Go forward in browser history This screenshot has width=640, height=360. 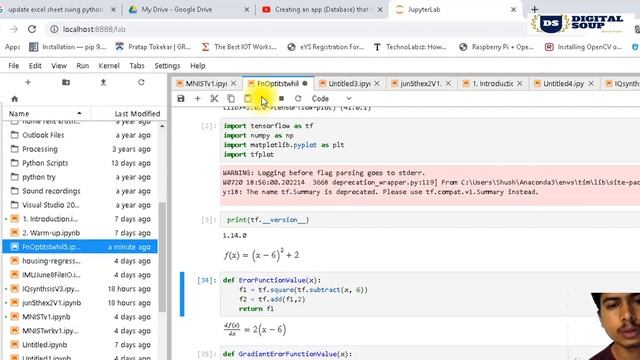14,29
